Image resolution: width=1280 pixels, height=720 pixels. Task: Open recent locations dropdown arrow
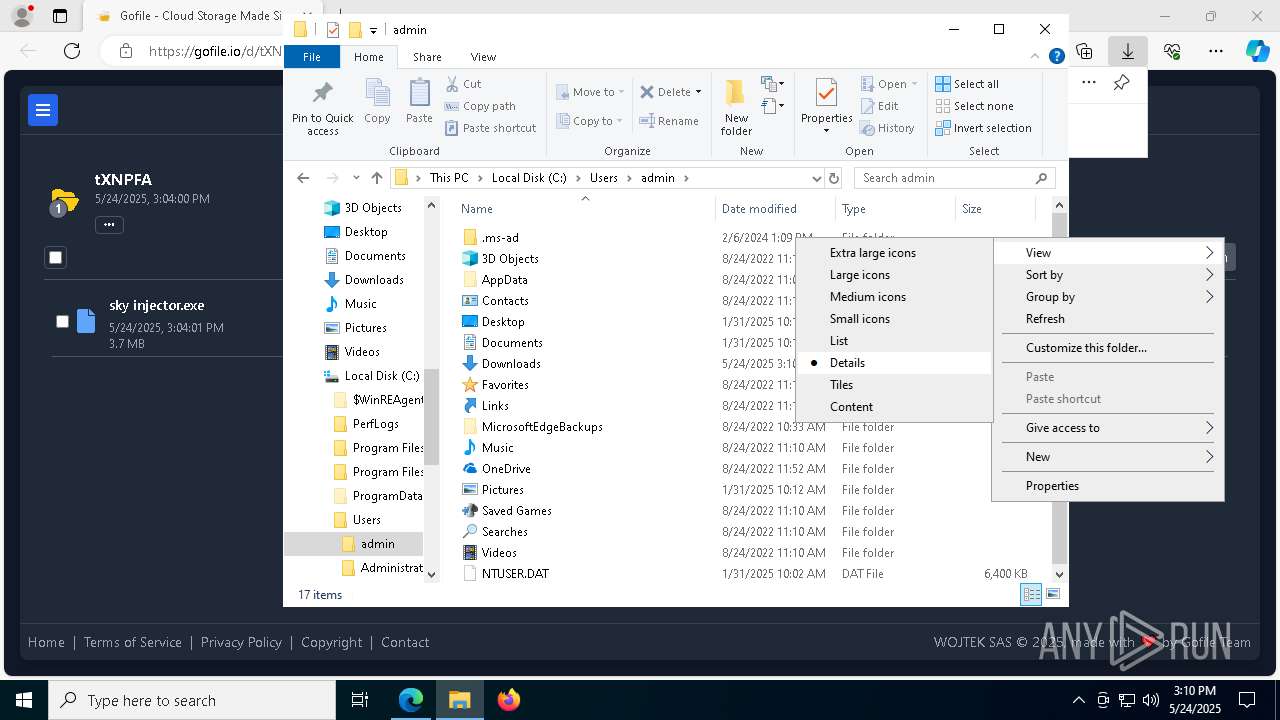356,178
